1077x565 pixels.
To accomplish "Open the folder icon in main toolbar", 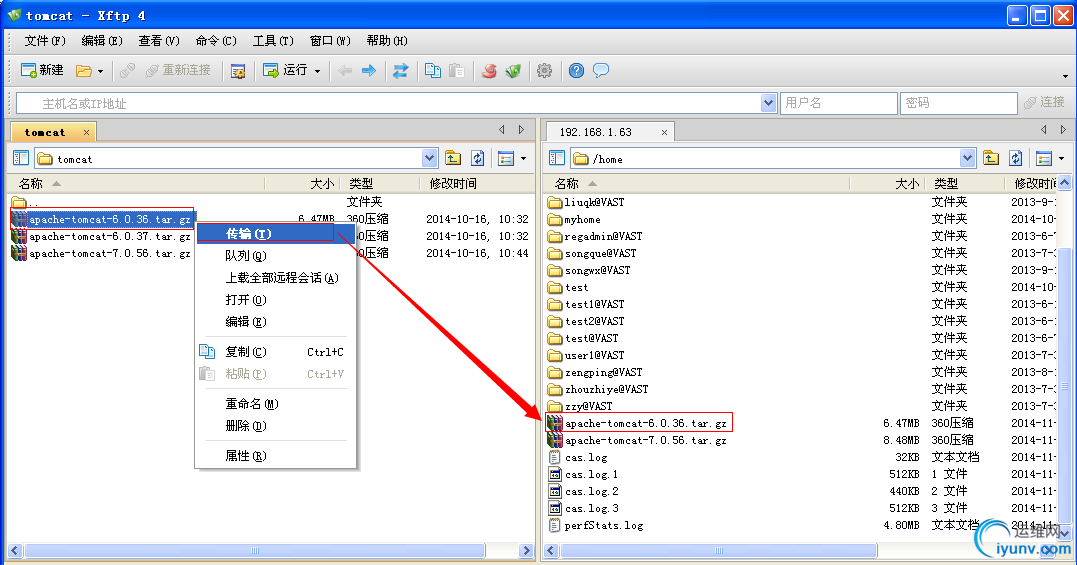I will pos(84,70).
